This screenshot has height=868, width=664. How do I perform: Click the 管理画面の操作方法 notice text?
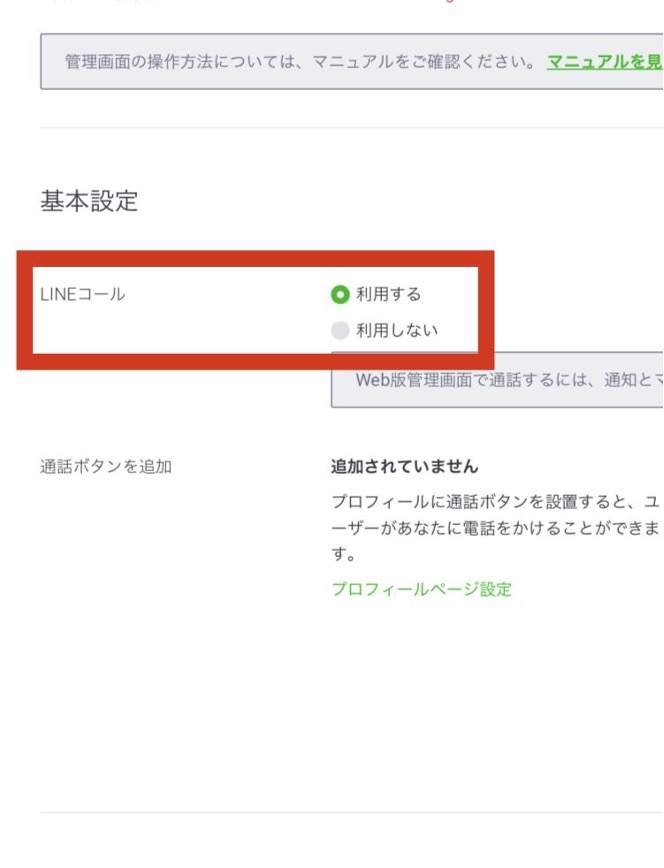180,62
